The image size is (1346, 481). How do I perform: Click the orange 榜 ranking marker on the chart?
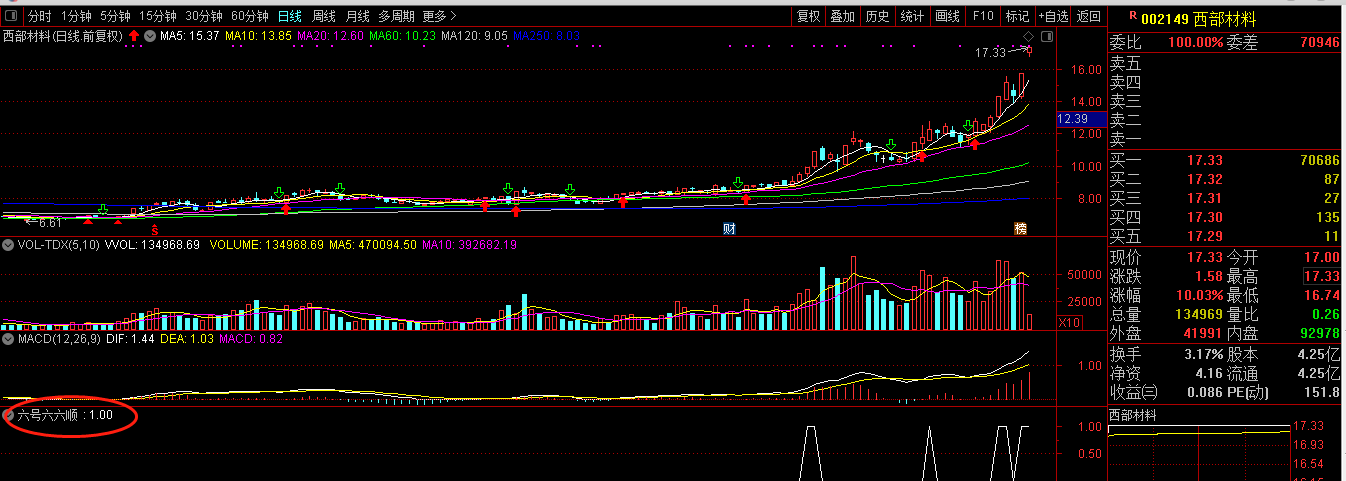(x=1021, y=228)
